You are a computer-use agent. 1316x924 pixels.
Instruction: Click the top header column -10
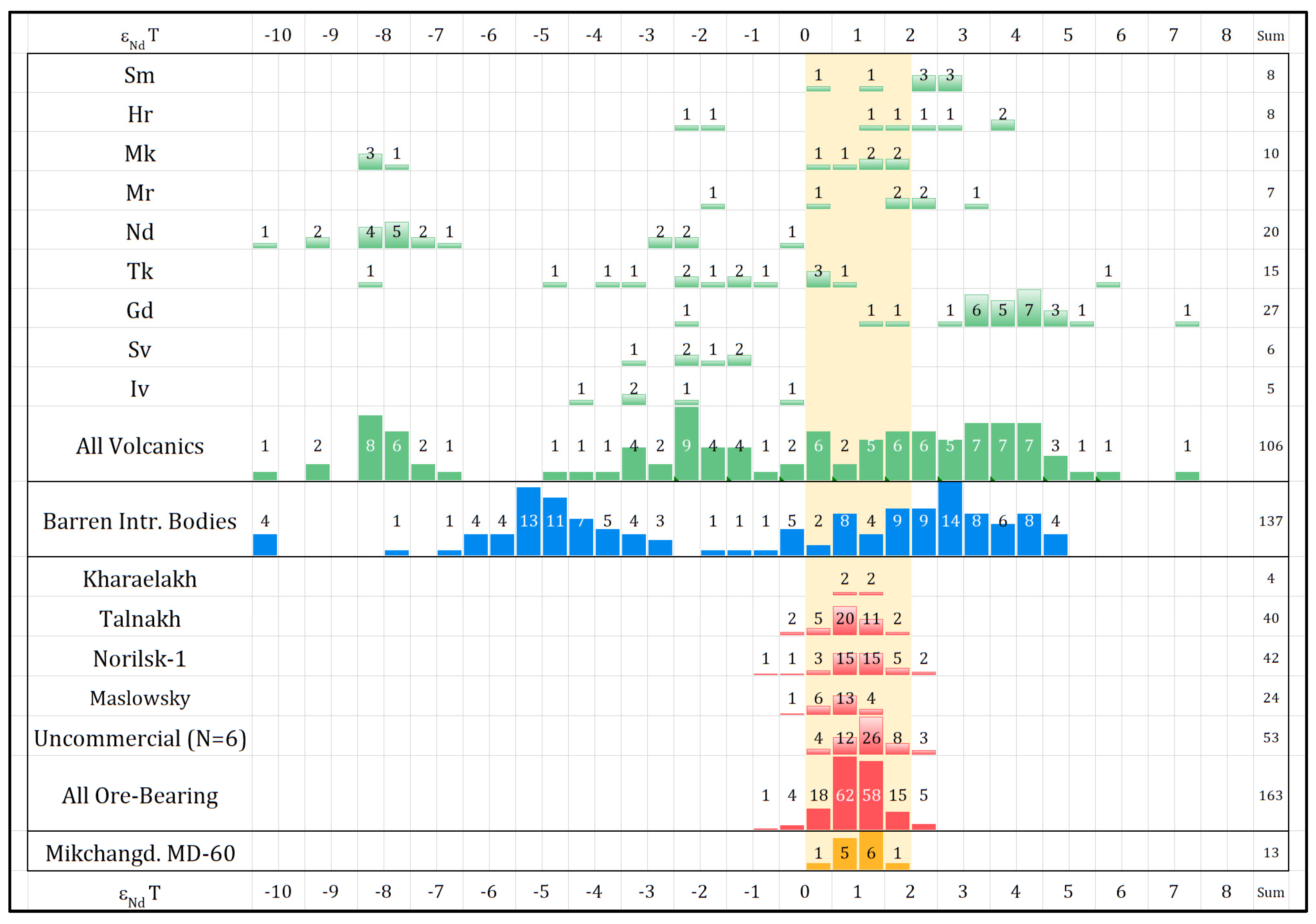click(x=277, y=36)
